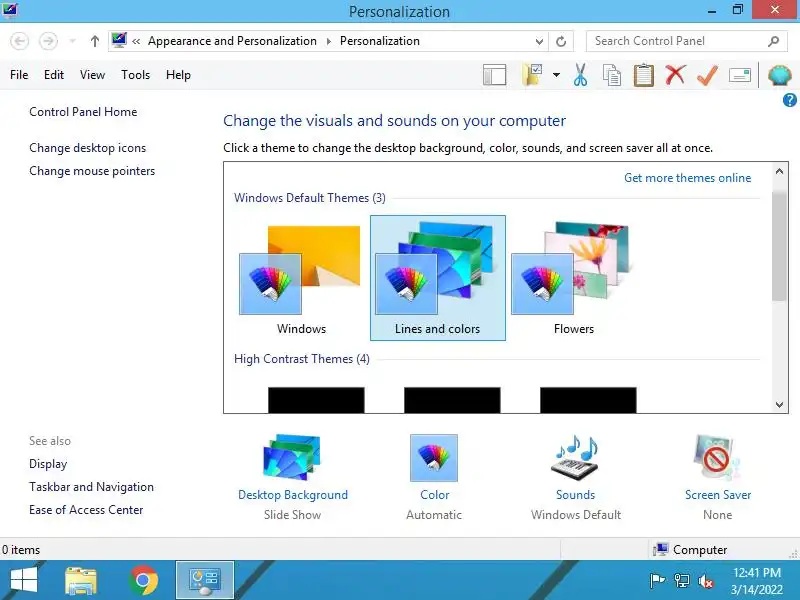
Task: Select the first High Contrast theme thumbnail
Action: [316, 399]
